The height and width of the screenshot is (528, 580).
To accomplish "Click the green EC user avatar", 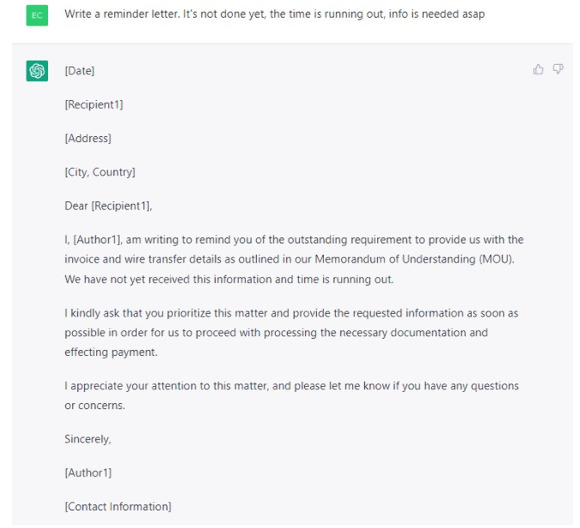I will click(37, 15).
